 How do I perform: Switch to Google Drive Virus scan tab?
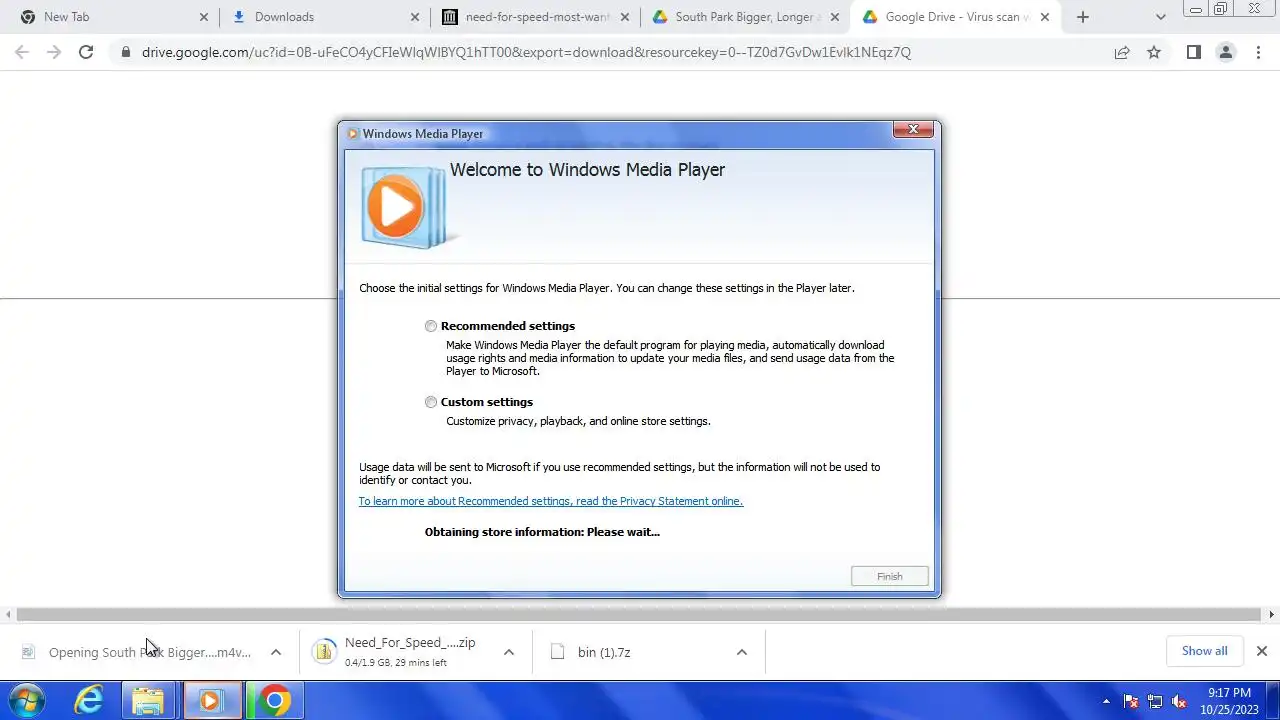(x=955, y=17)
